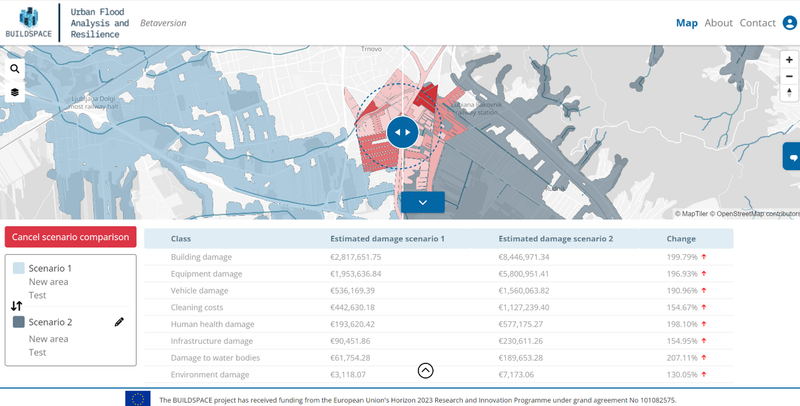This screenshot has height=406, width=800.
Task: Select Damage to water bodies row label
Action: click(215, 358)
